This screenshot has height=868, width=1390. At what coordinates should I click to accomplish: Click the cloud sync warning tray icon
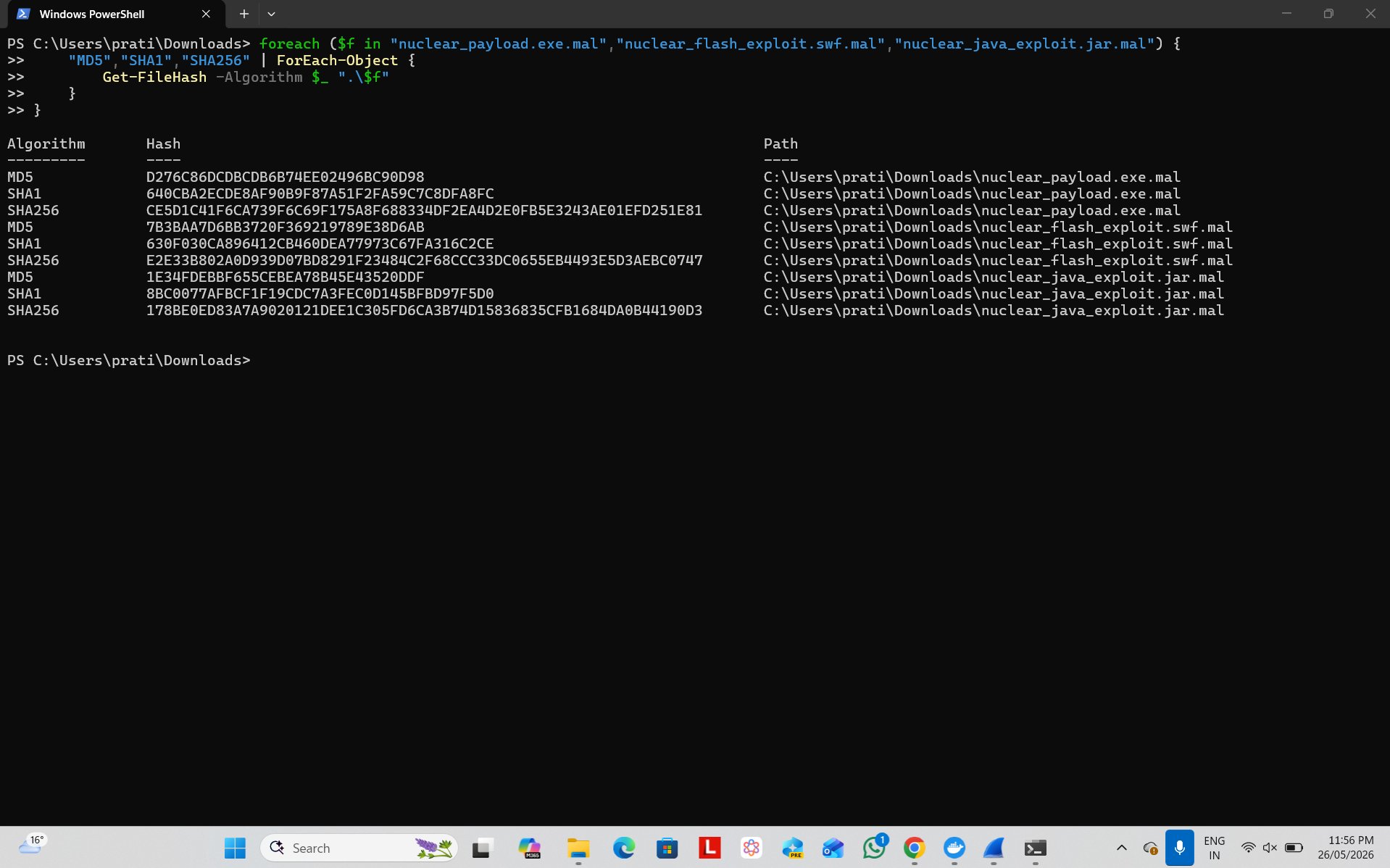[x=1150, y=848]
